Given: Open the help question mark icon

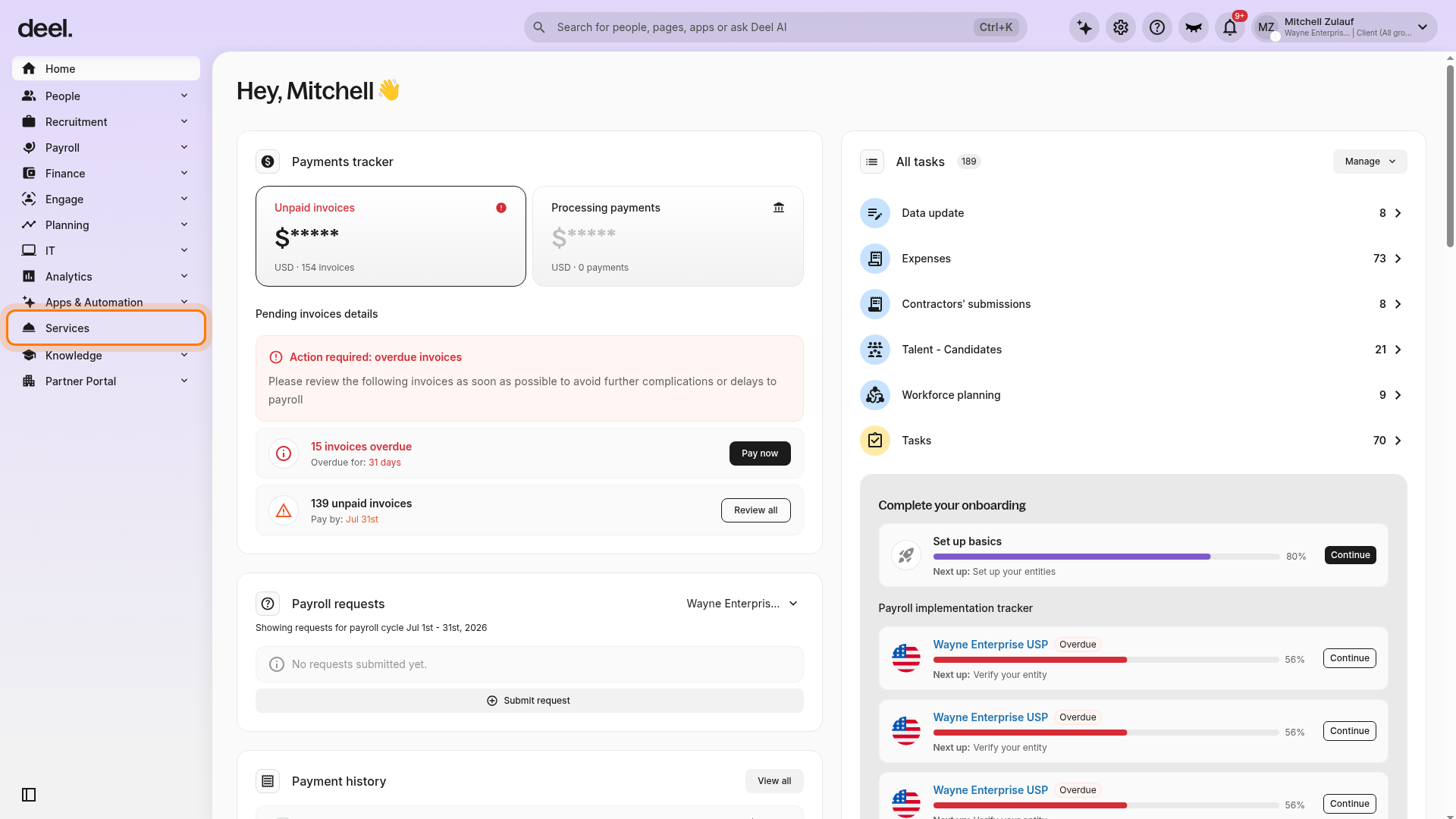Looking at the screenshot, I should (1157, 27).
